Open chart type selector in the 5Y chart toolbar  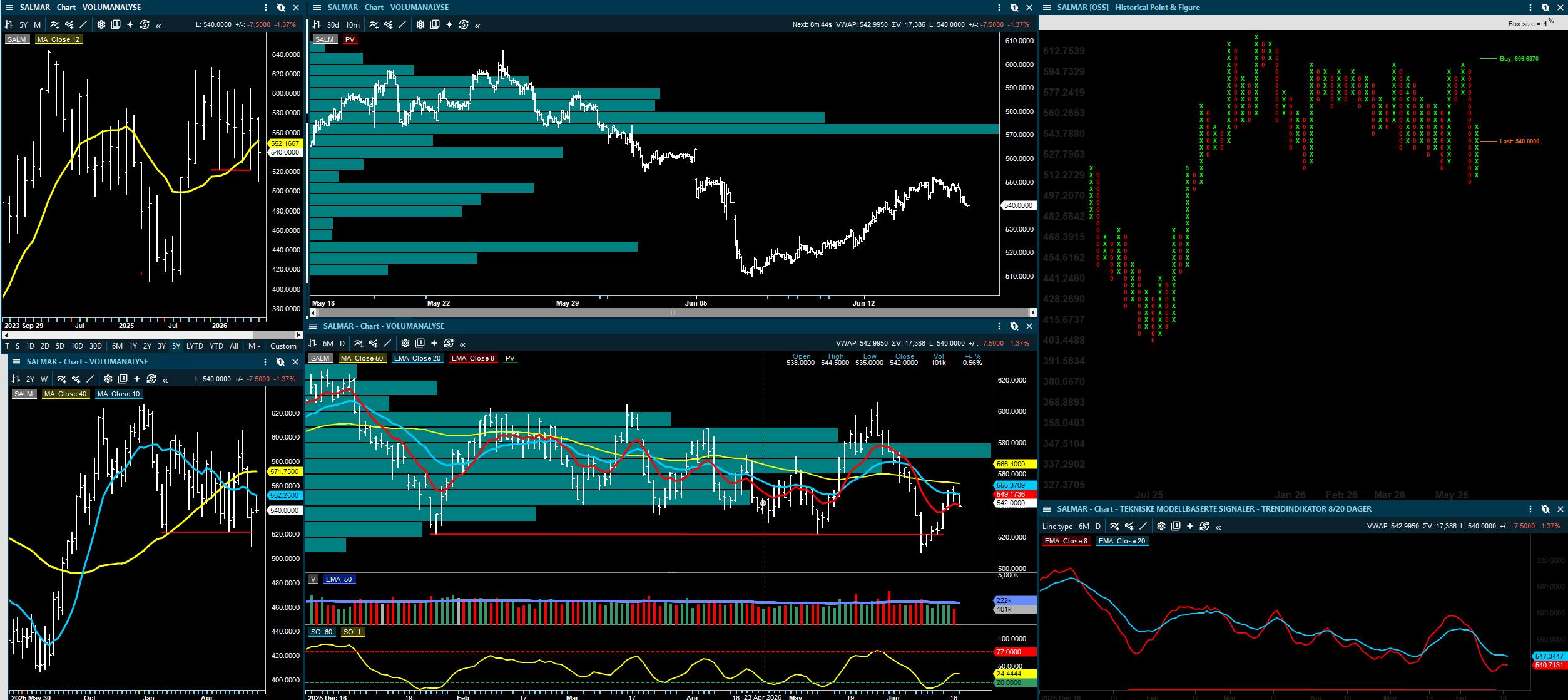(9, 25)
